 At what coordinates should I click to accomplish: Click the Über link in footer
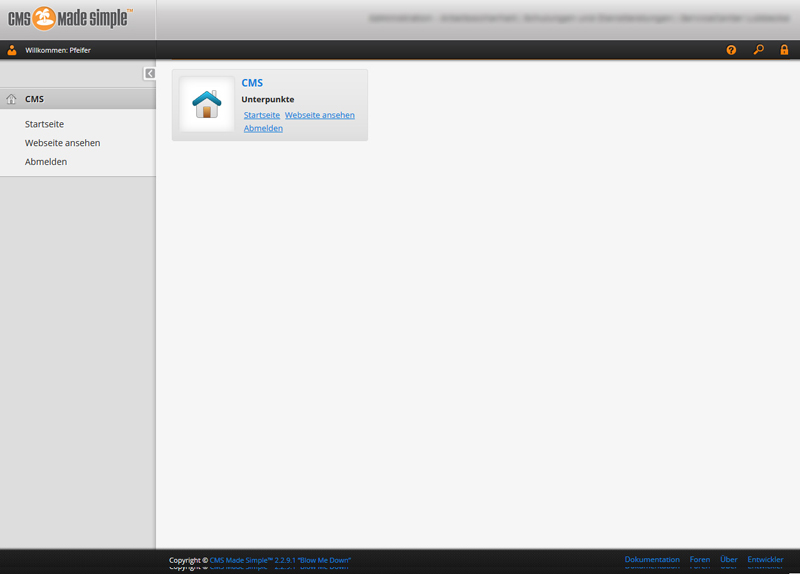pyautogui.click(x=729, y=559)
